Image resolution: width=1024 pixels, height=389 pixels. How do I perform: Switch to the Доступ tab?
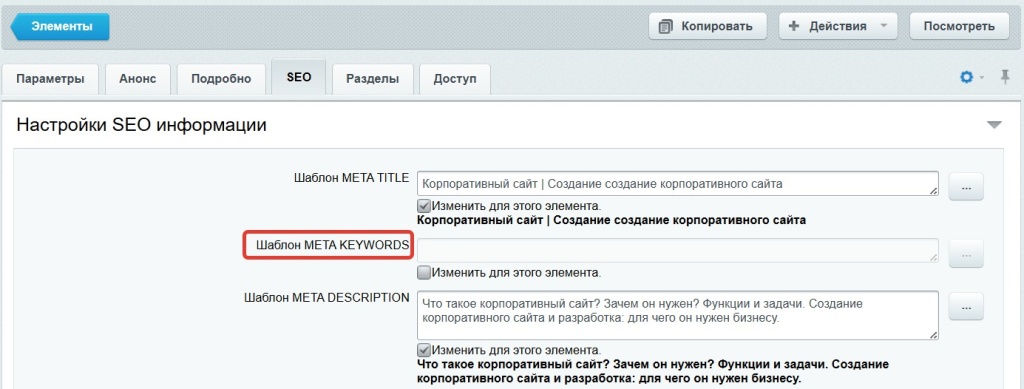click(455, 79)
